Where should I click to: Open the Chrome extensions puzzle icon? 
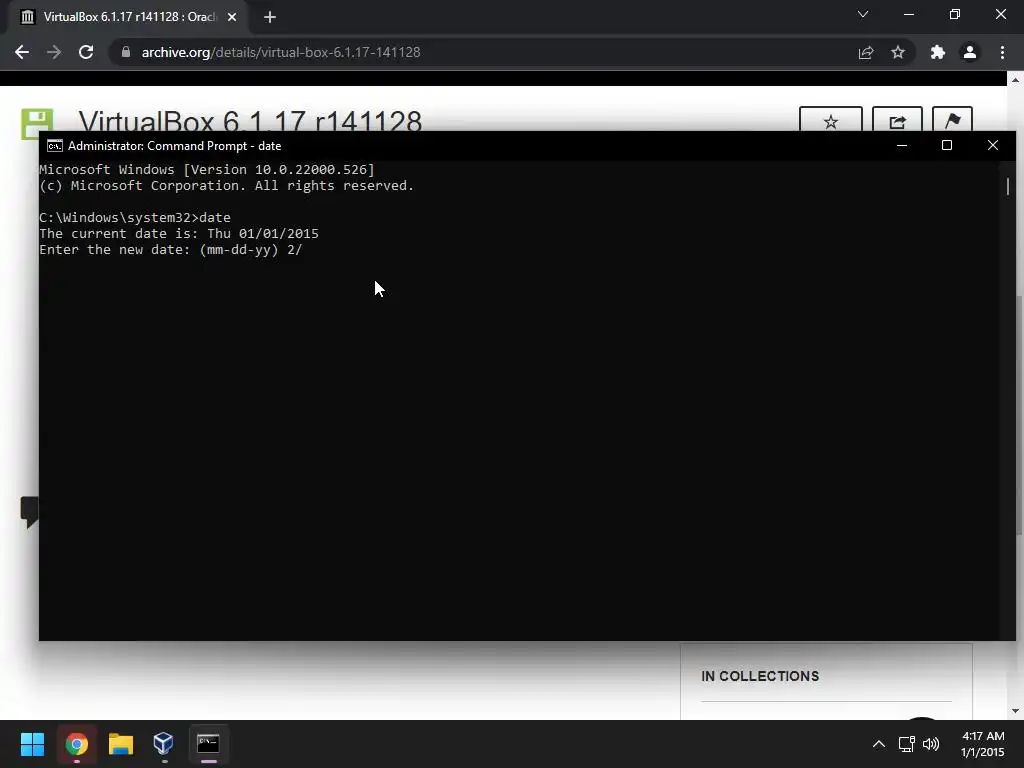[938, 52]
